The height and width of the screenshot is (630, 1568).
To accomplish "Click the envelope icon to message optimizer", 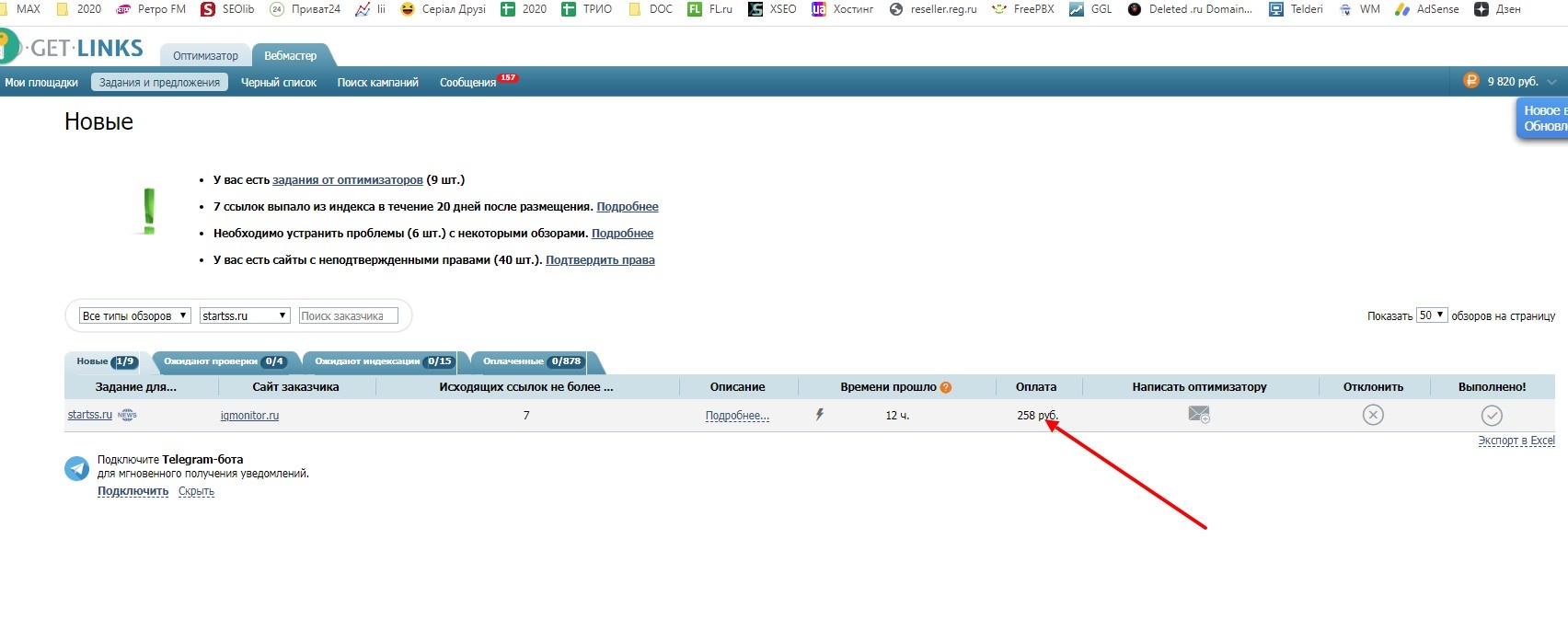I will [1199, 415].
